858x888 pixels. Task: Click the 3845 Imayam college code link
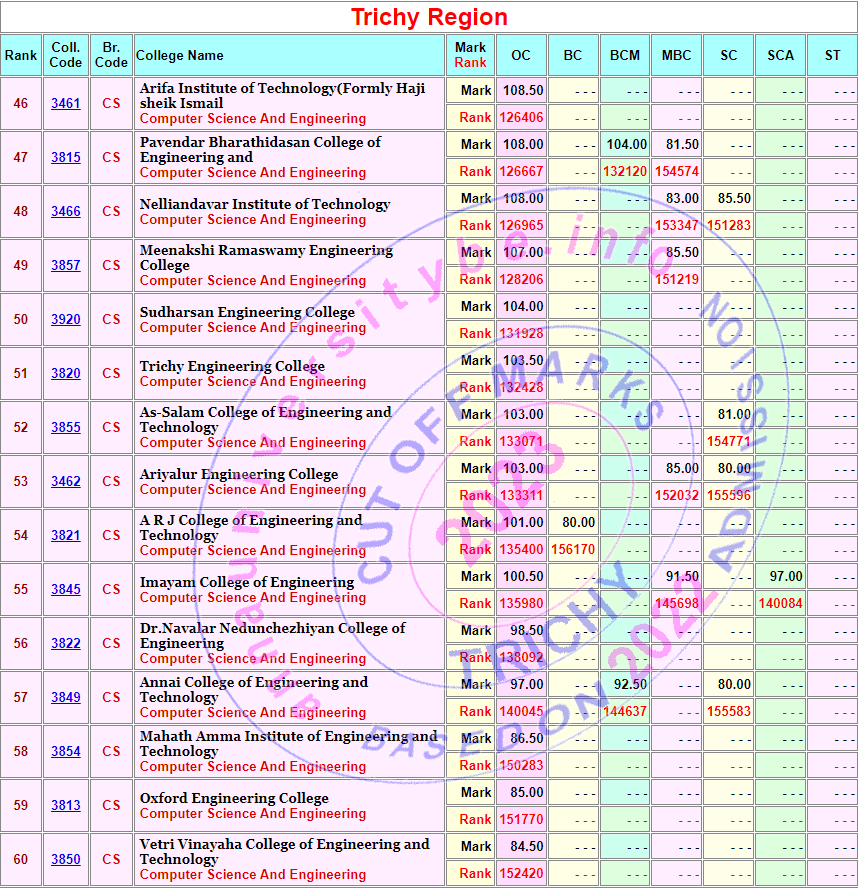click(66, 590)
